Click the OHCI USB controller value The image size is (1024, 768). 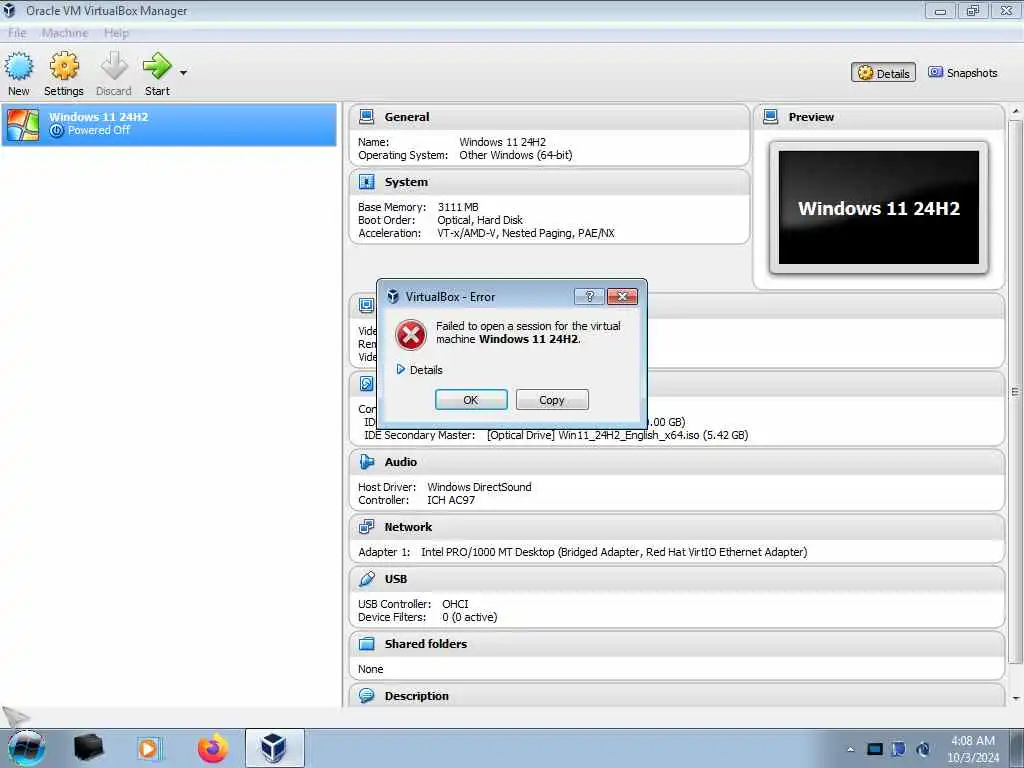tap(455, 604)
